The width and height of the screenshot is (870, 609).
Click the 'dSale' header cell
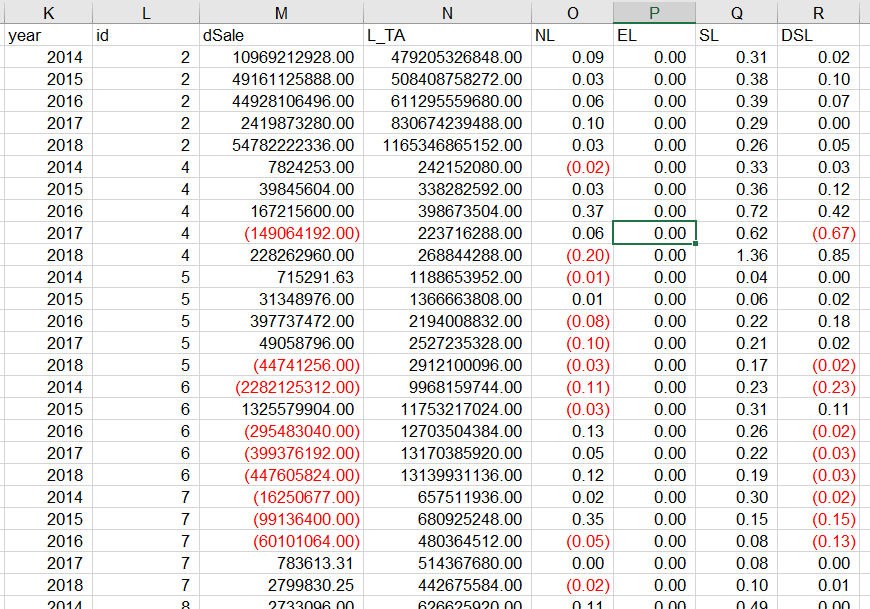coord(281,35)
